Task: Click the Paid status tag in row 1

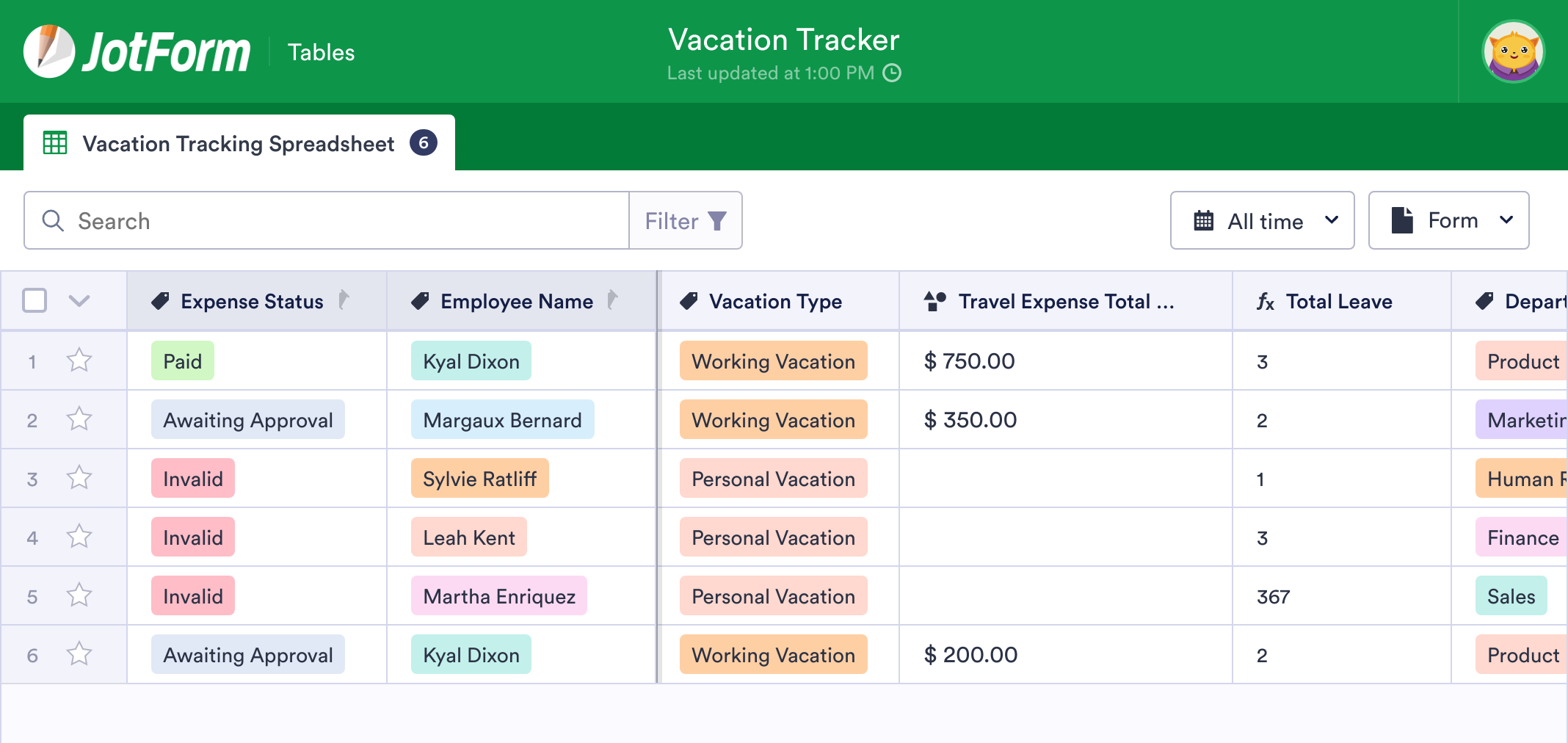Action: (x=183, y=360)
